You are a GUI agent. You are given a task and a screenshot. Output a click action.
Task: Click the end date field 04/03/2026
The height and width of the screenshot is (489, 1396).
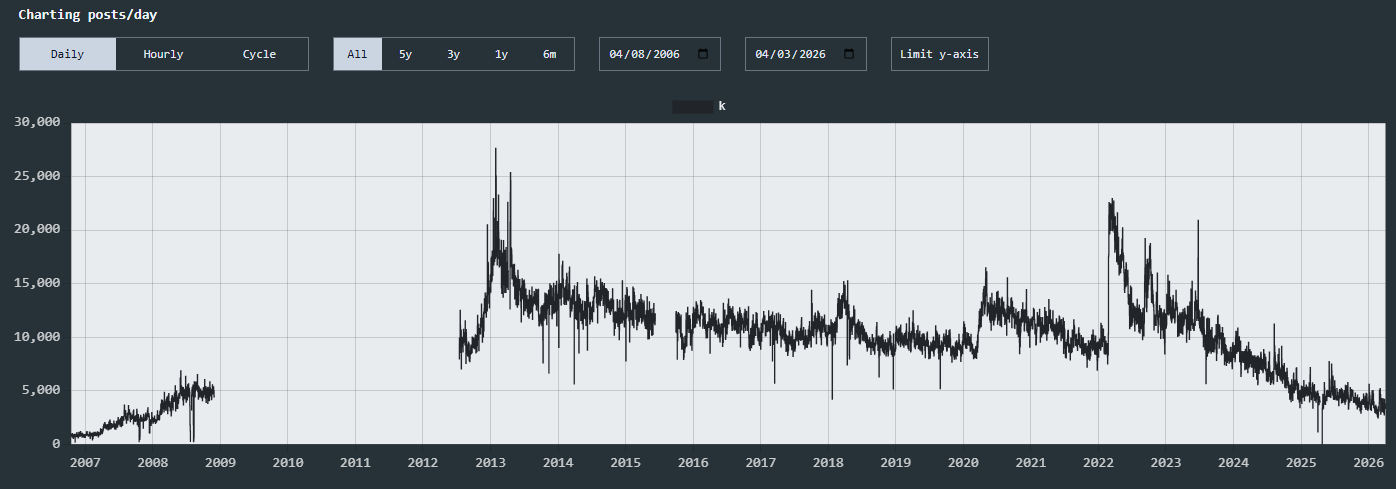coord(806,54)
